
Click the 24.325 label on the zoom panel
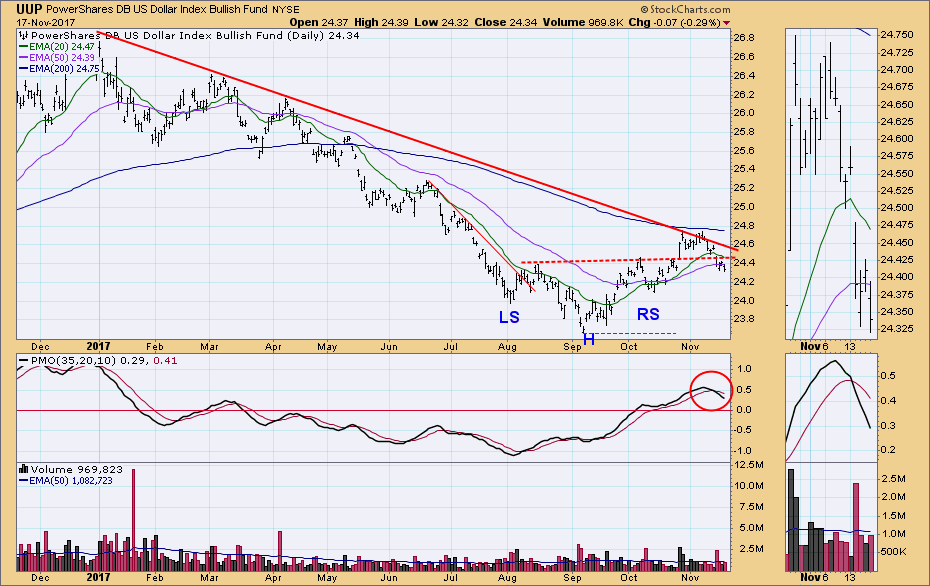point(897,329)
